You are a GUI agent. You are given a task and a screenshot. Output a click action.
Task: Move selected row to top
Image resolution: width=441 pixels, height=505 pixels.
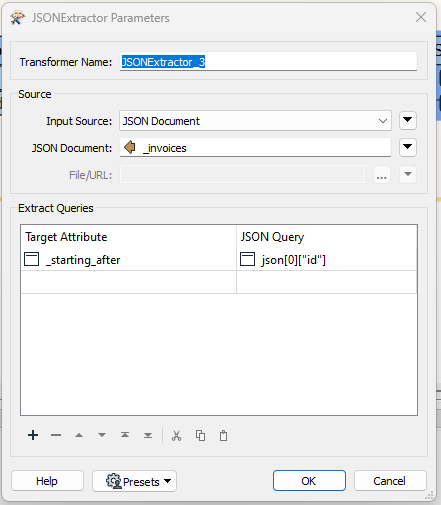tap(125, 435)
